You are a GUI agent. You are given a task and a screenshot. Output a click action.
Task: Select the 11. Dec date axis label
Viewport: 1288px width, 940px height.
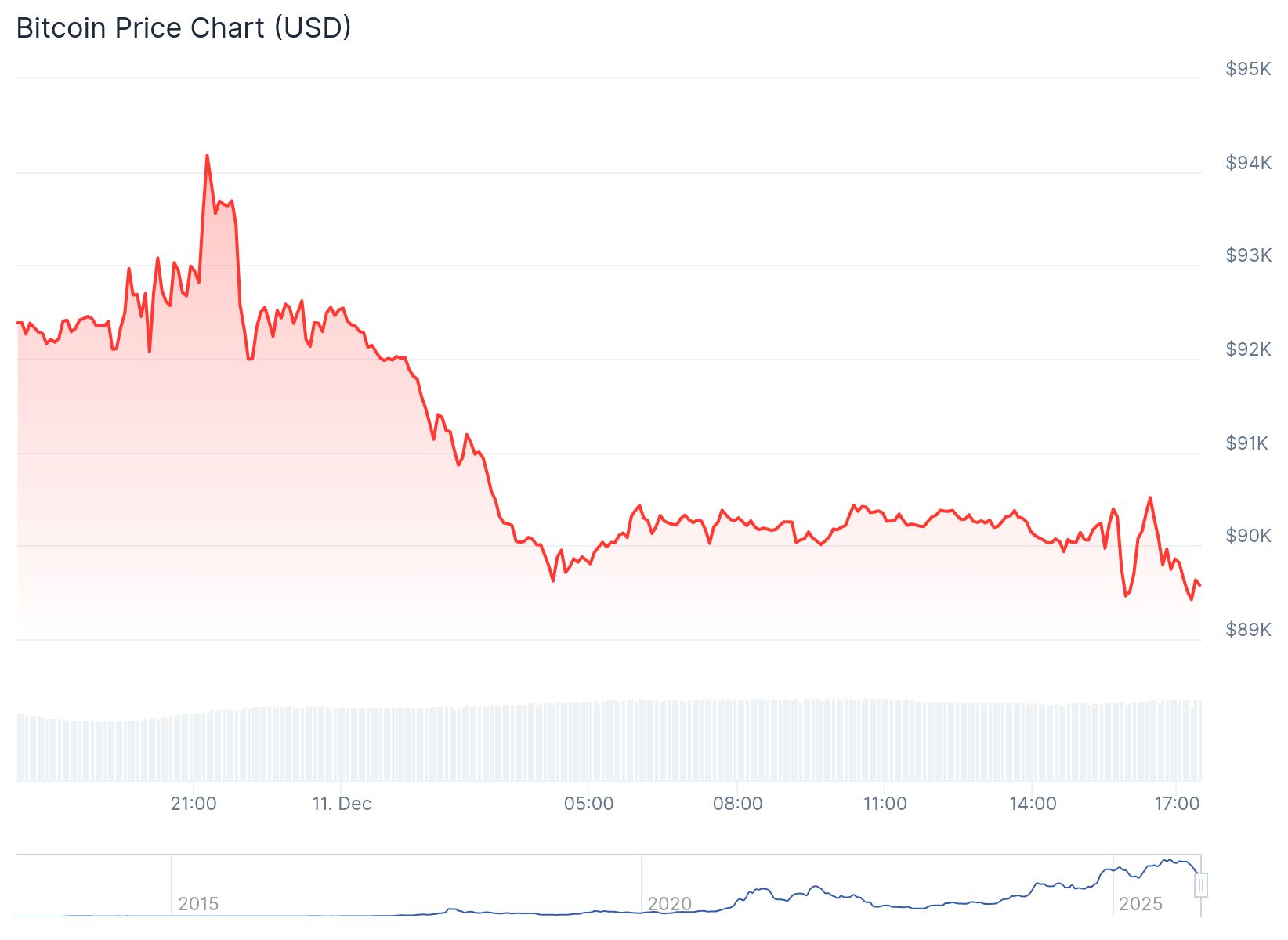click(x=342, y=804)
